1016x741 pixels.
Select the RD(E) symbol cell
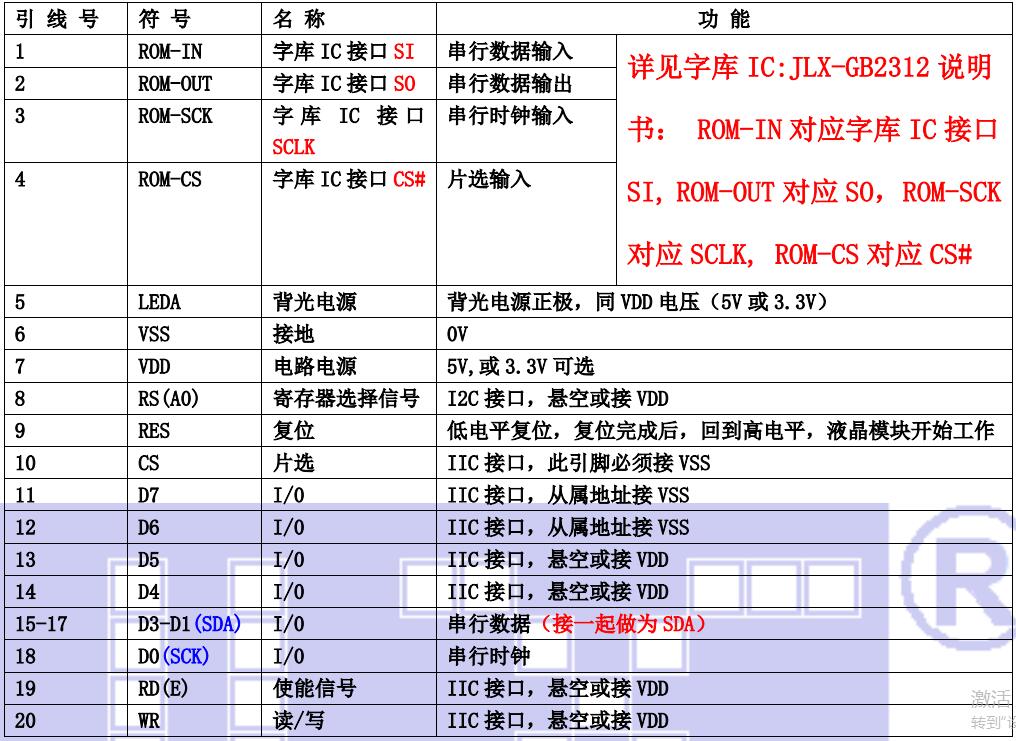[163, 689]
